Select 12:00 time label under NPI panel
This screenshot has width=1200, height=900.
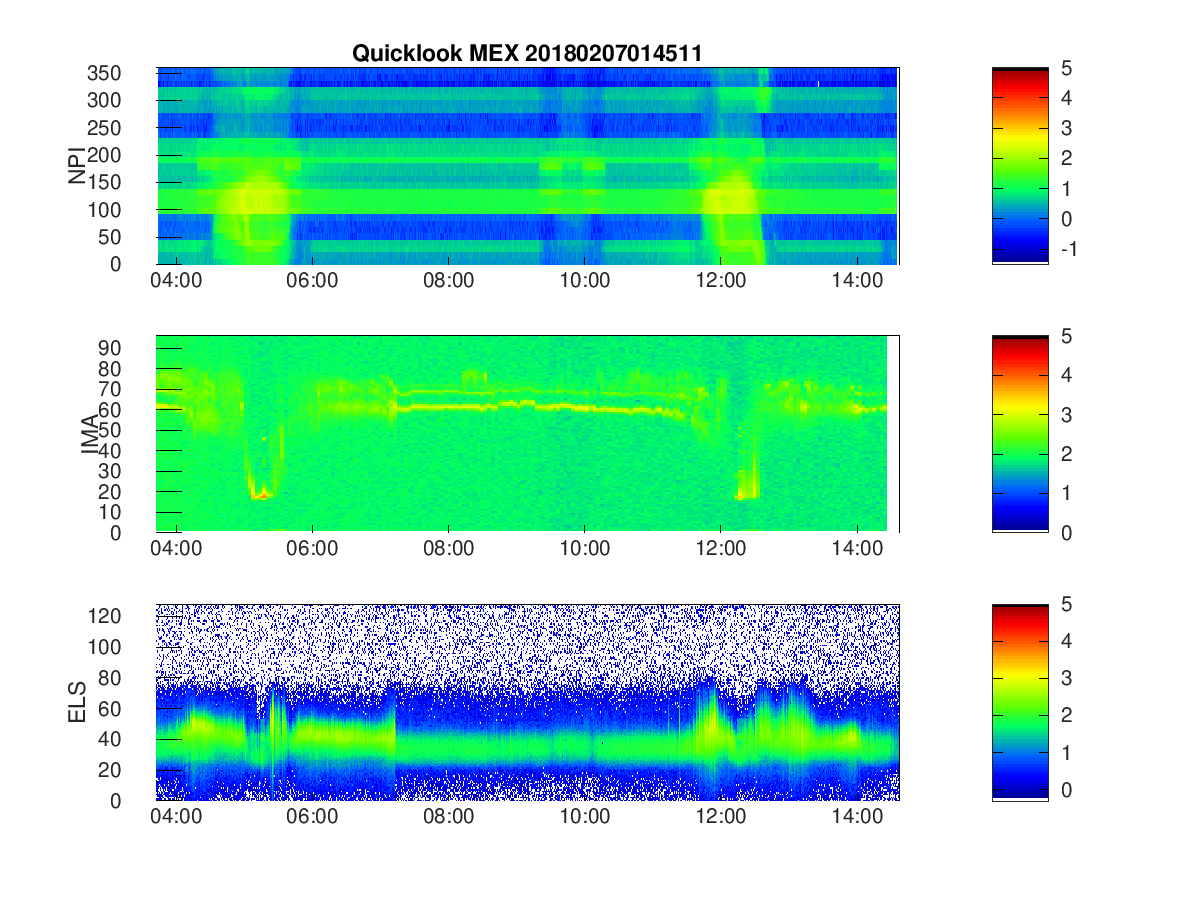[x=721, y=282]
